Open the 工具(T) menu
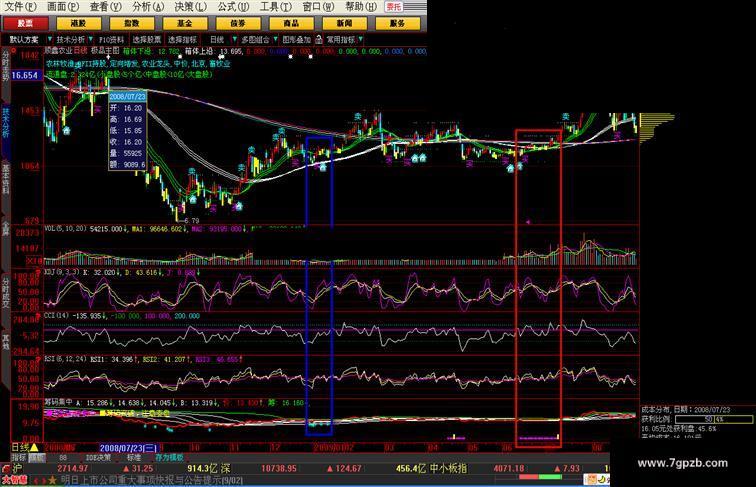The width and height of the screenshot is (756, 487). click(275, 7)
